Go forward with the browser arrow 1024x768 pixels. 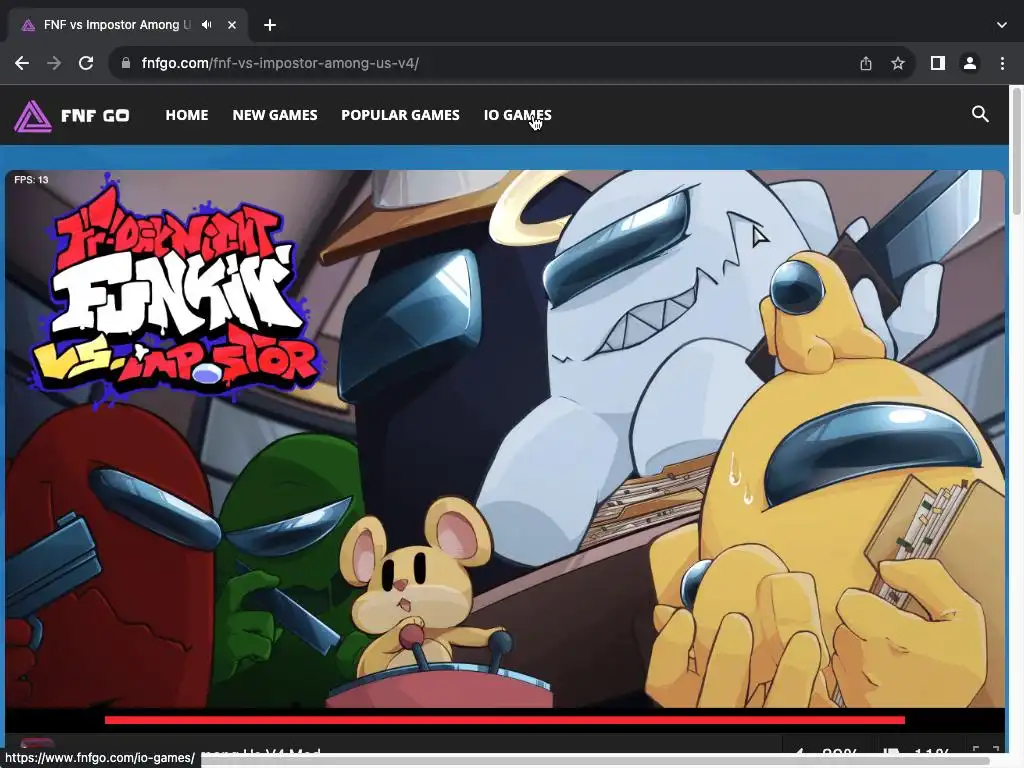point(54,63)
